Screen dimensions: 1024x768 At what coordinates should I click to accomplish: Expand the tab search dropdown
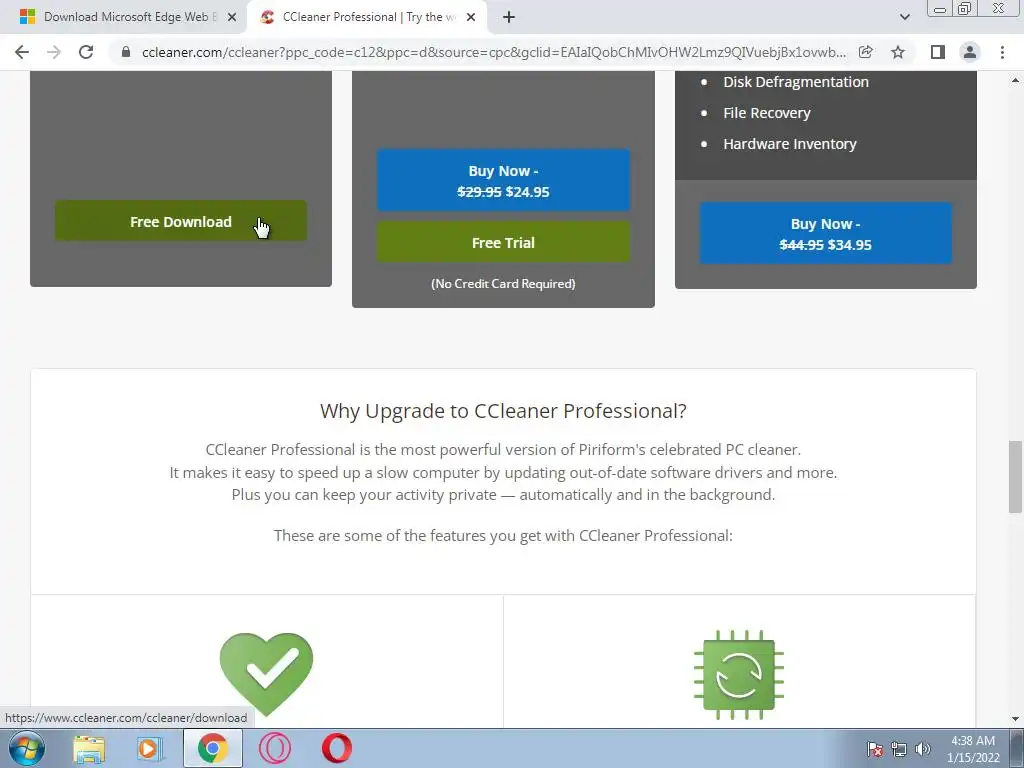[x=904, y=17]
